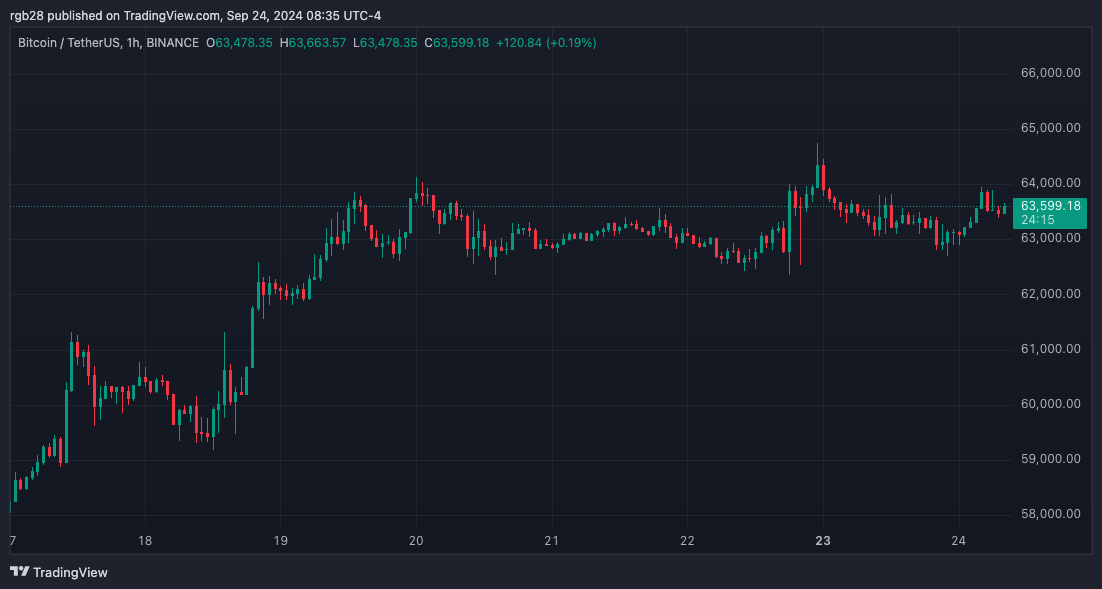Click the low price value 63,478.35
1102x589 pixels.
[386, 43]
